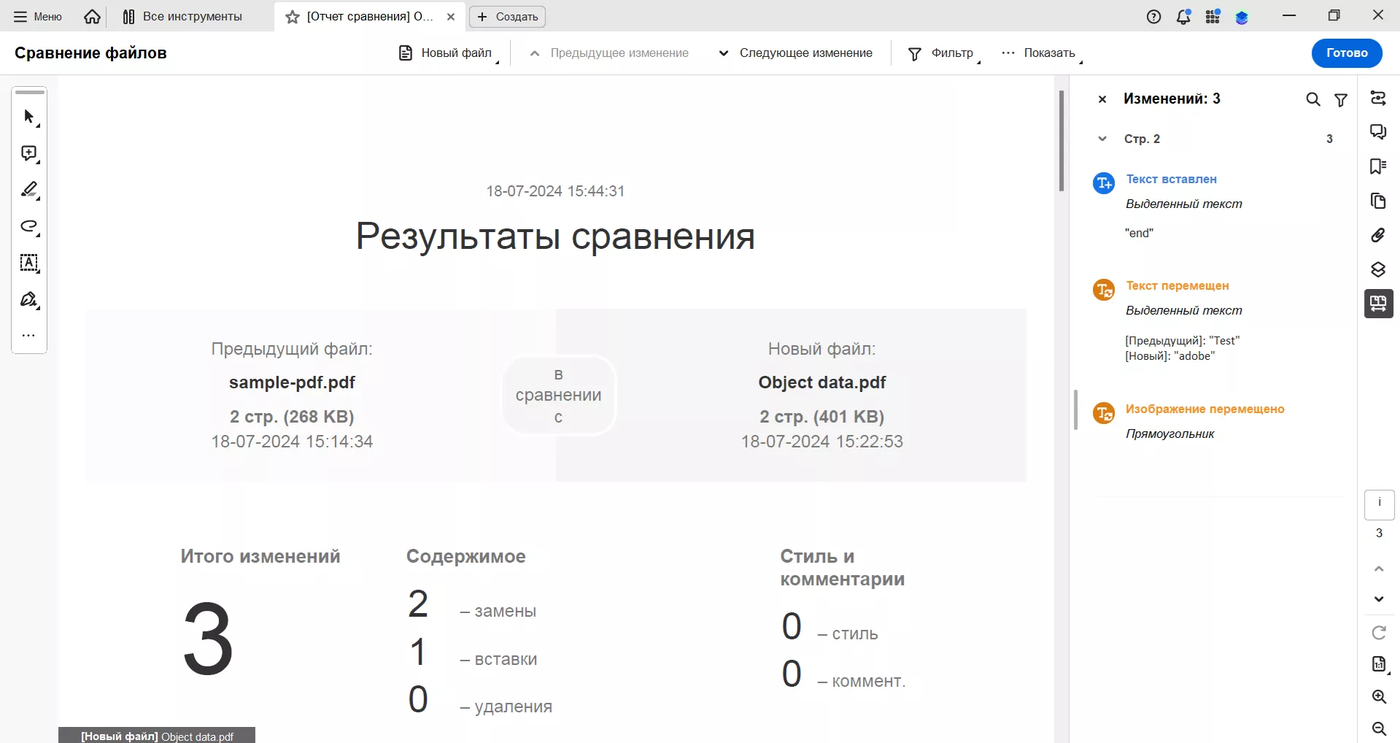The height and width of the screenshot is (743, 1400).
Task: Rotate the page view
Action: tap(1379, 632)
